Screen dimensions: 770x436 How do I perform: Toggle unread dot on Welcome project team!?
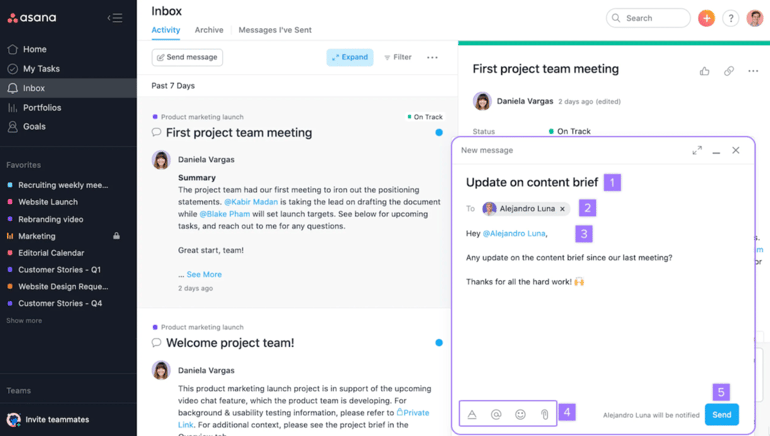439,343
